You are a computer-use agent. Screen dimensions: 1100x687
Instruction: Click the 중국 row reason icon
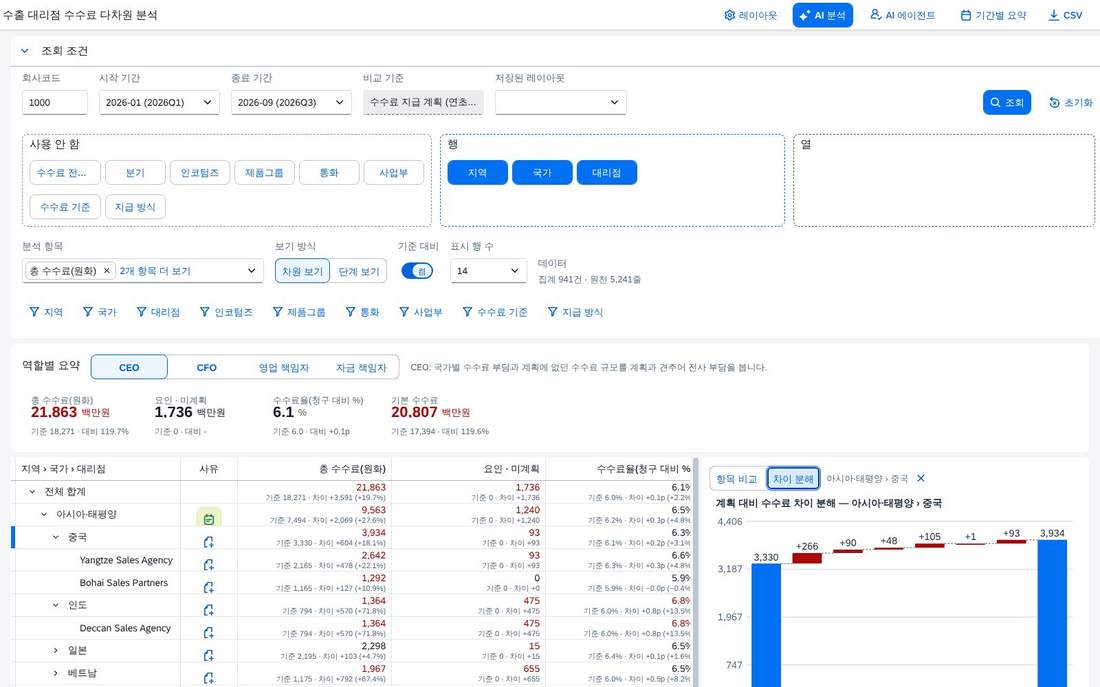click(208, 542)
